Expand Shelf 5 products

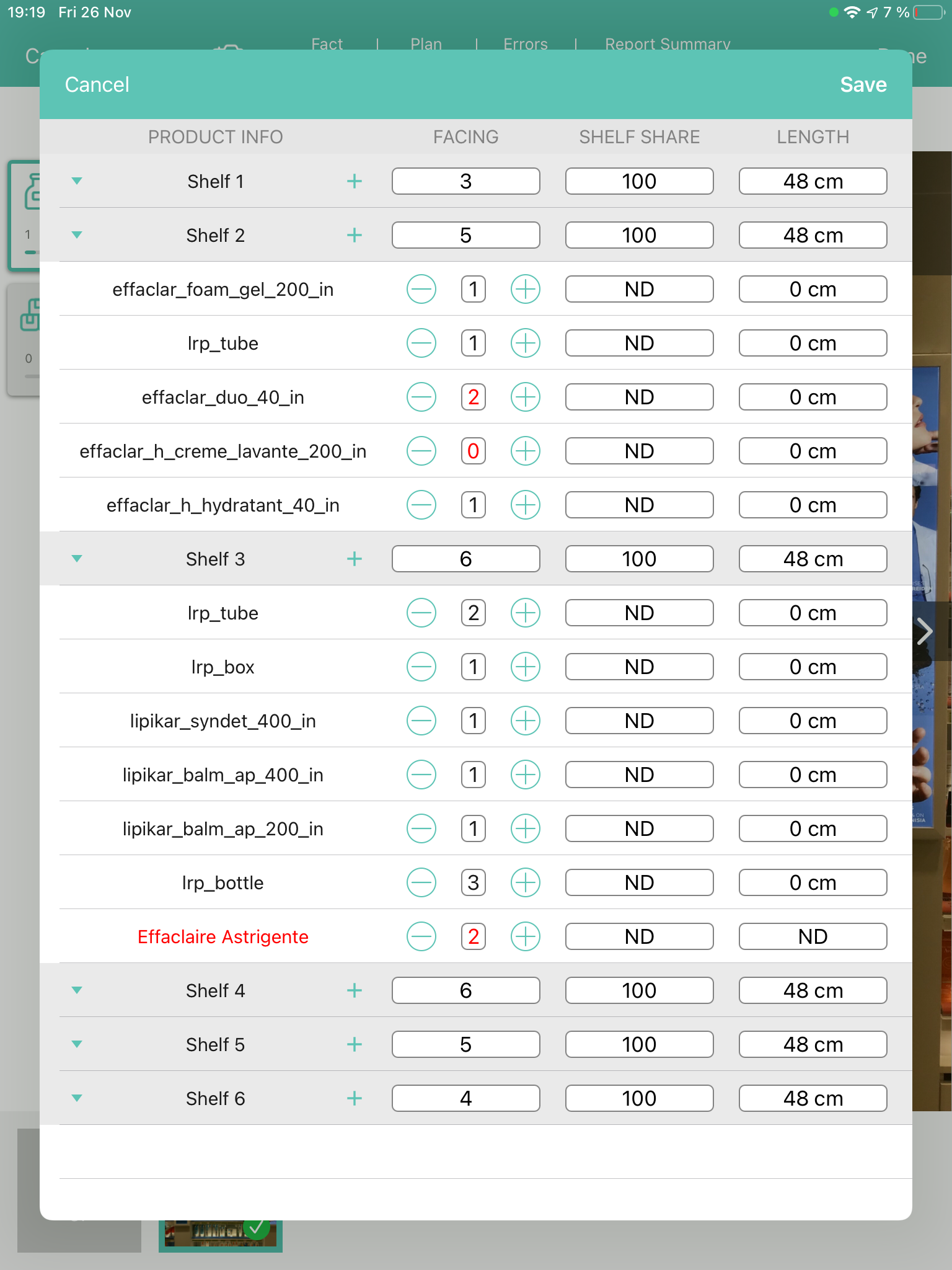tap(77, 1045)
